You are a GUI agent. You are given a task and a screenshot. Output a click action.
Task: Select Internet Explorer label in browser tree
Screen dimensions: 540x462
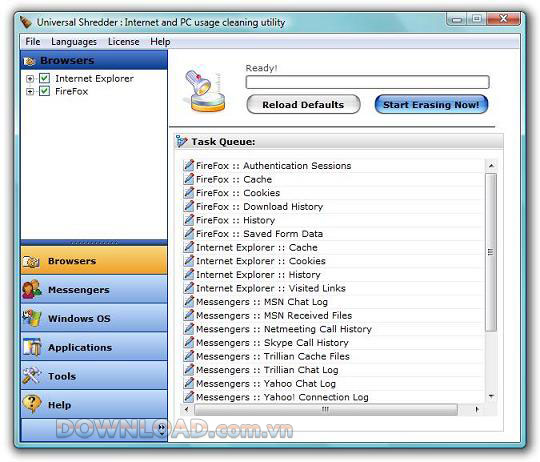pos(94,78)
